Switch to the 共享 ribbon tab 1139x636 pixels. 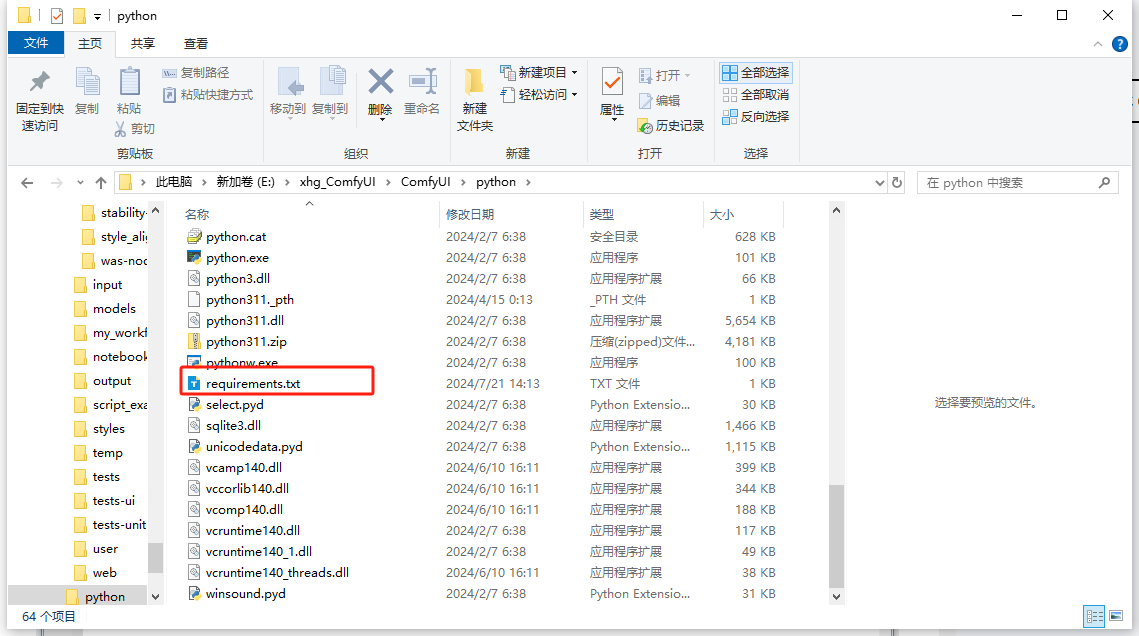(x=143, y=44)
